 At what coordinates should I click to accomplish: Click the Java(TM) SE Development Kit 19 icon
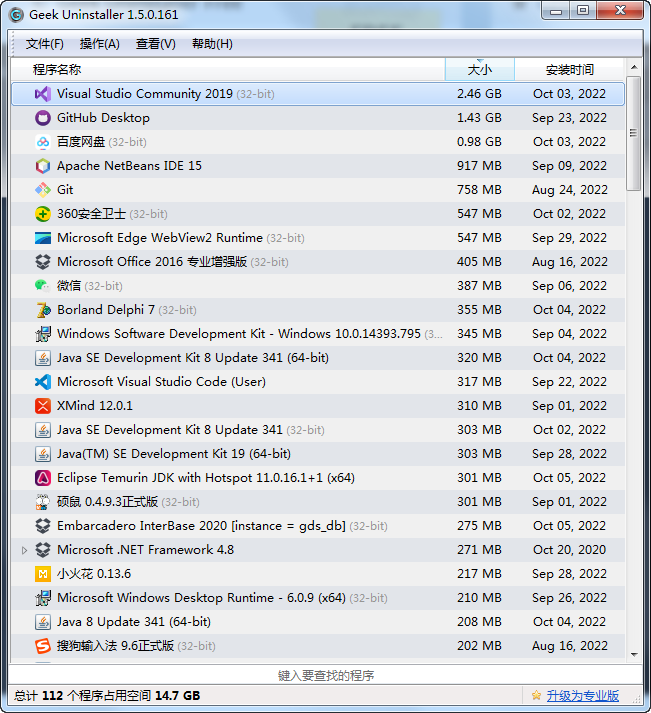43,454
